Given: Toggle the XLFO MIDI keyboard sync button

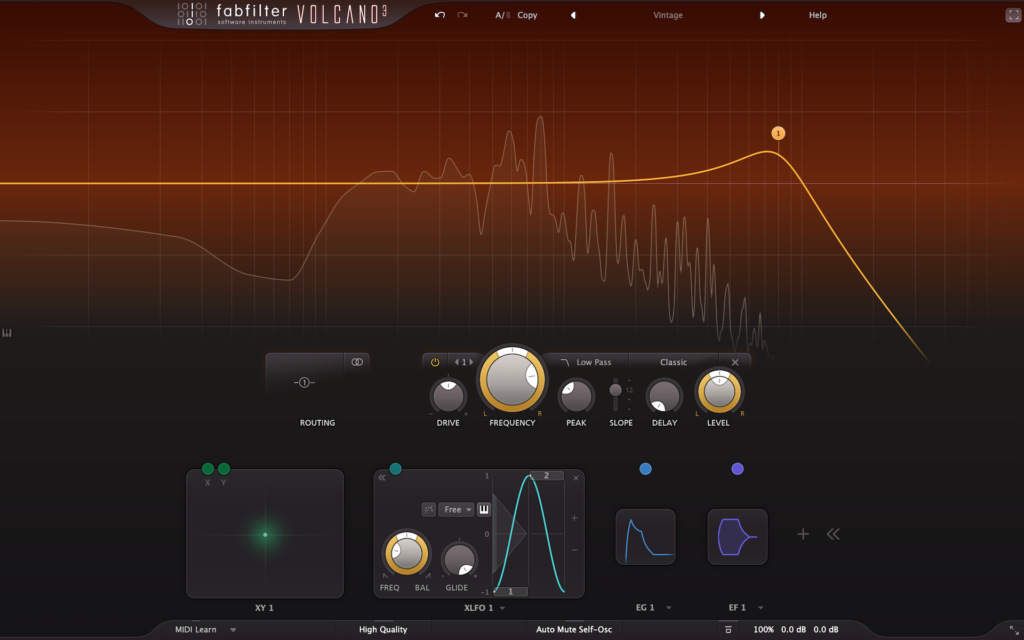Looking at the screenshot, I should point(483,509).
